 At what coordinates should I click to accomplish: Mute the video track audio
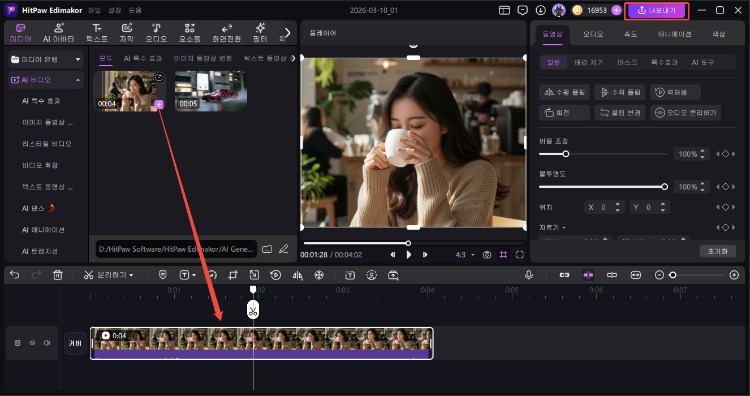[x=47, y=343]
